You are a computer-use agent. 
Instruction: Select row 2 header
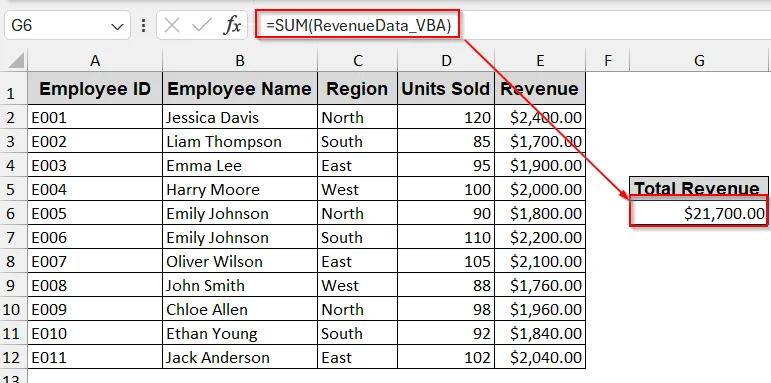(x=13, y=117)
